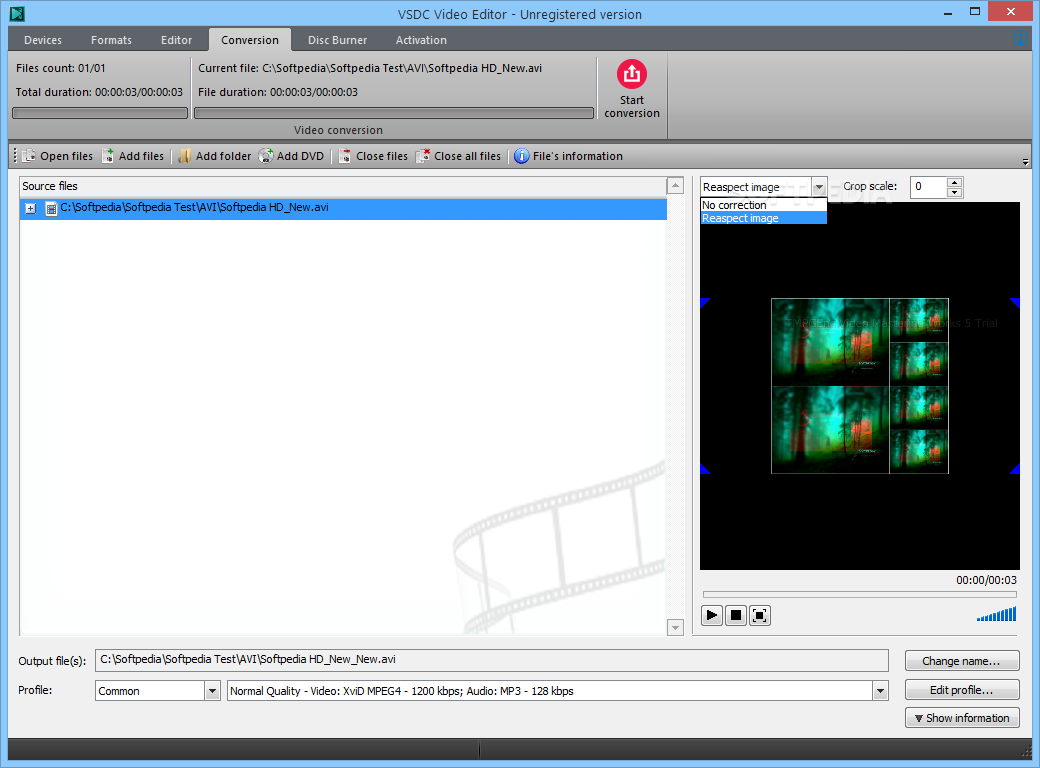Click source list scroll up arrow
This screenshot has width=1040, height=768.
(675, 185)
